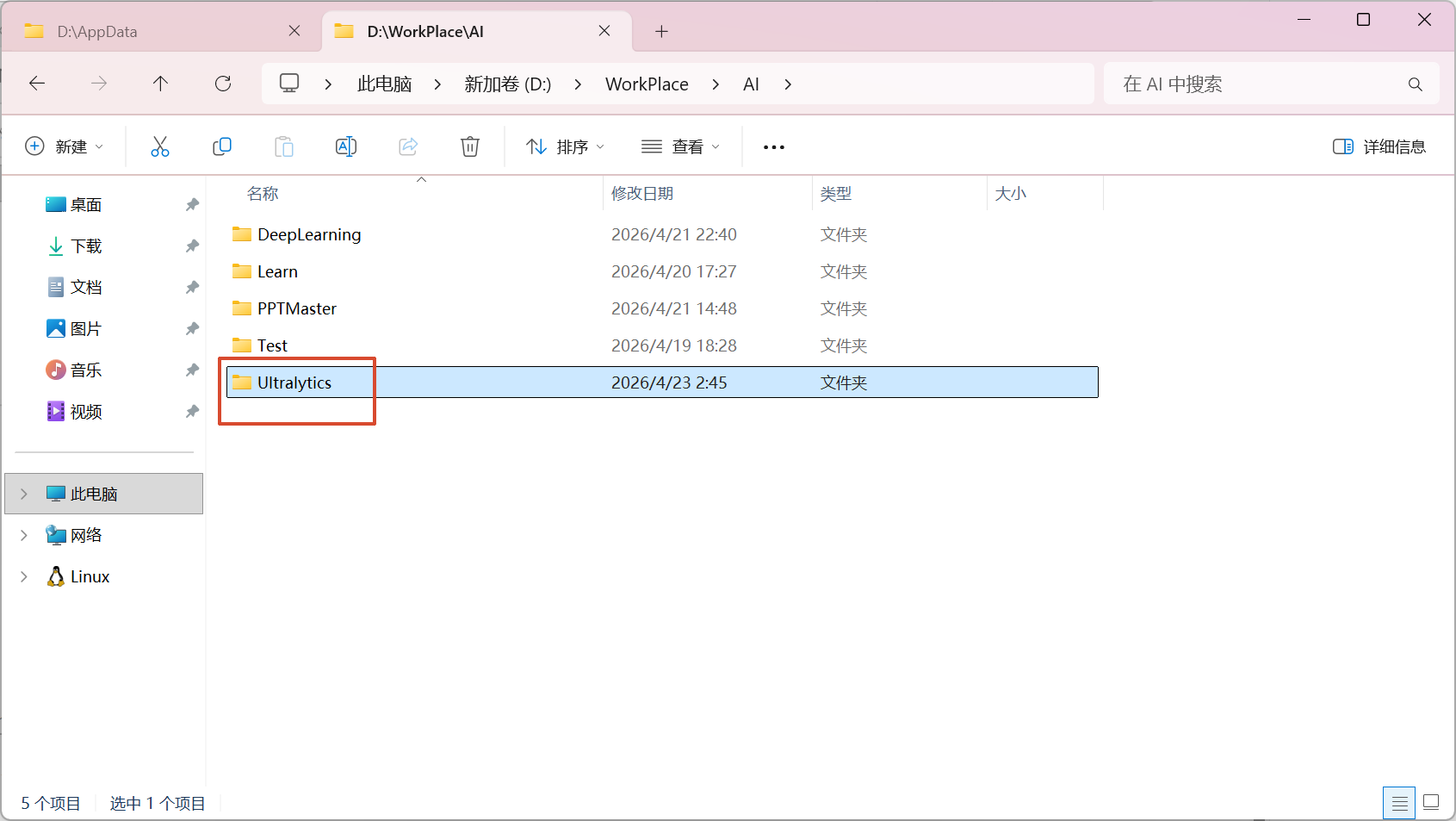The width and height of the screenshot is (1456, 821).
Task: Select the DeepLearning folder
Action: point(308,234)
